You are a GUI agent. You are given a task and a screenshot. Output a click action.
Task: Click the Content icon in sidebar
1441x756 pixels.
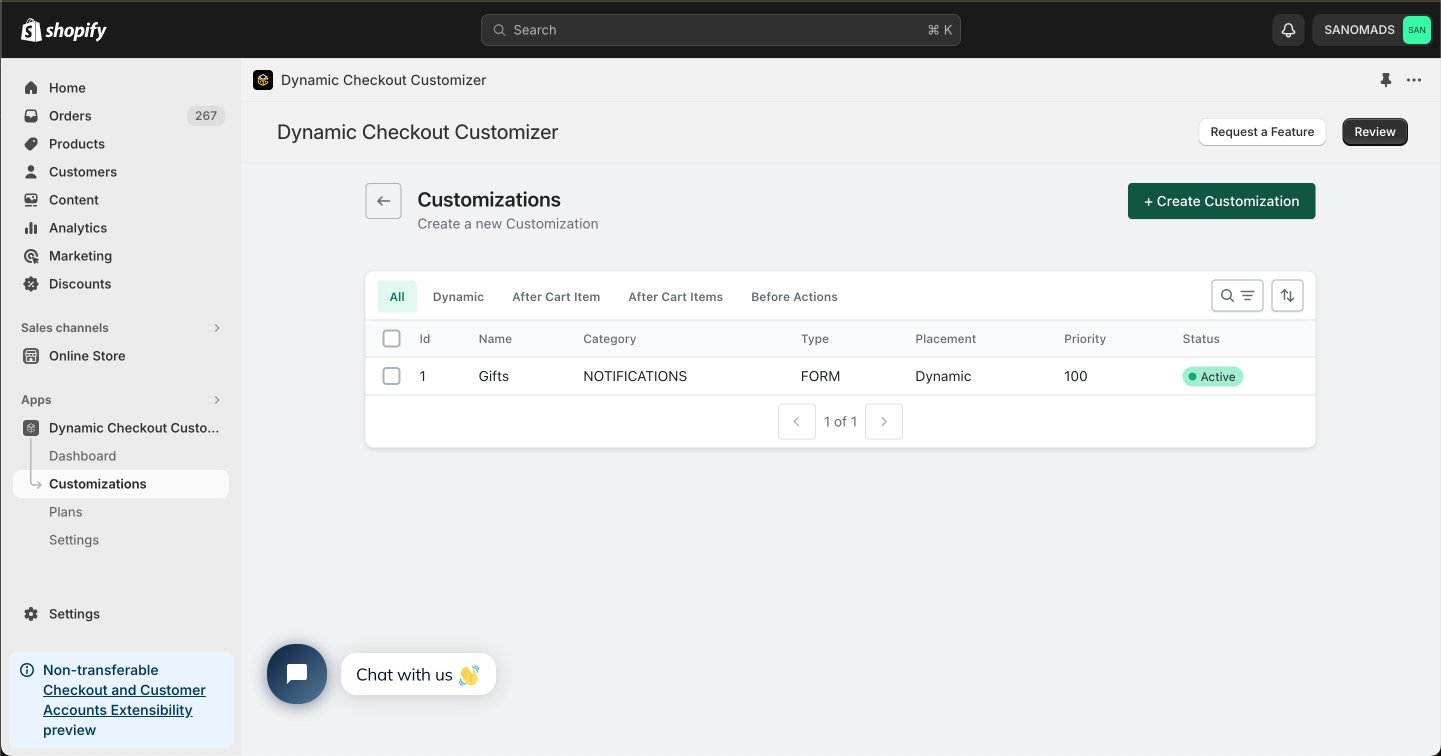coord(31,200)
